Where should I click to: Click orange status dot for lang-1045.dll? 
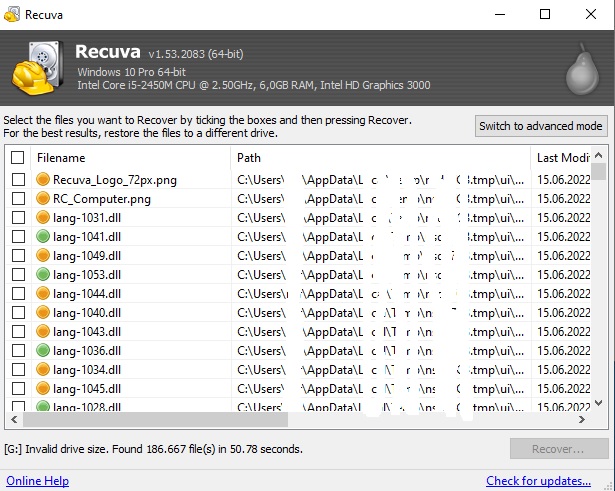coord(43,388)
